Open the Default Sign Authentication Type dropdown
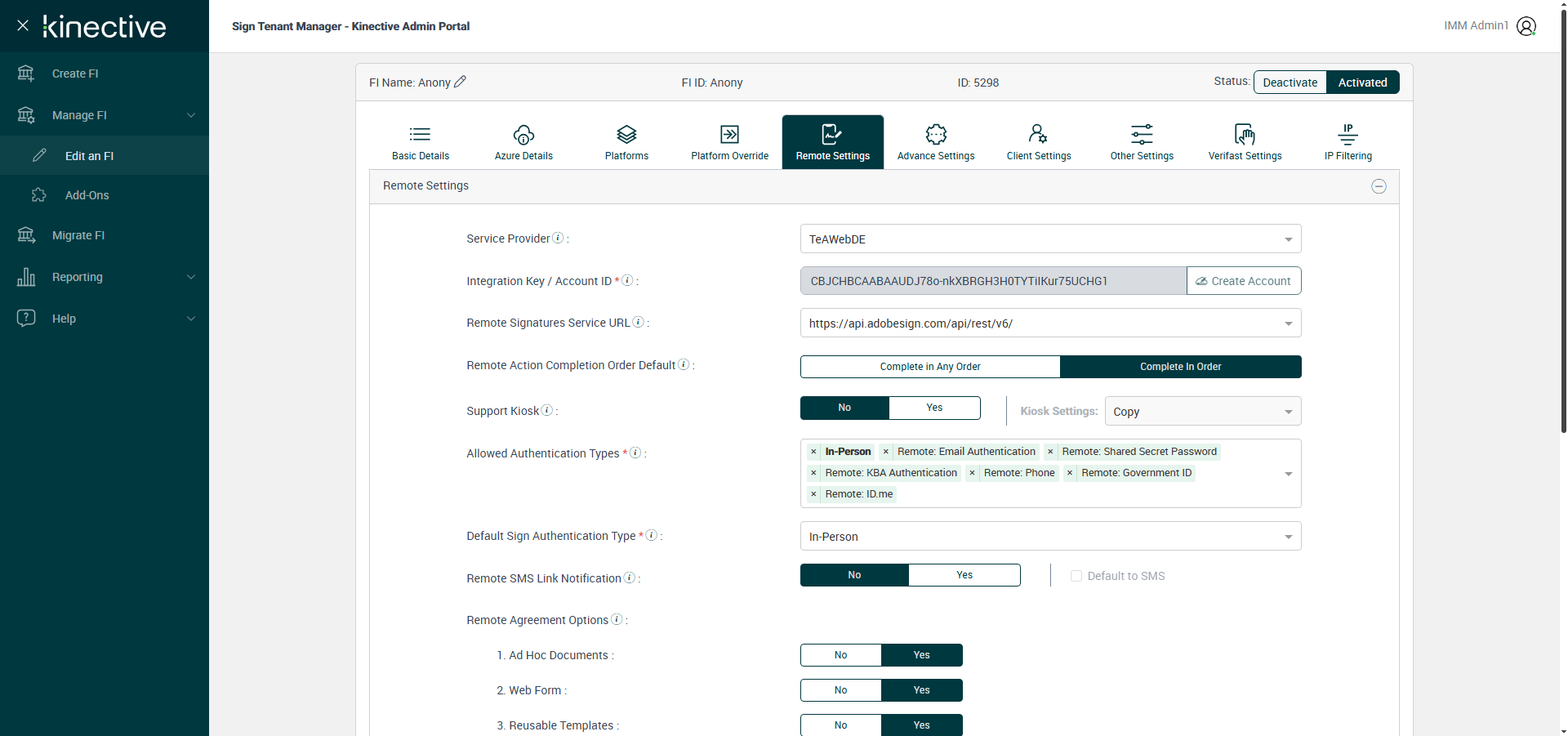The image size is (1568, 736). (1050, 537)
